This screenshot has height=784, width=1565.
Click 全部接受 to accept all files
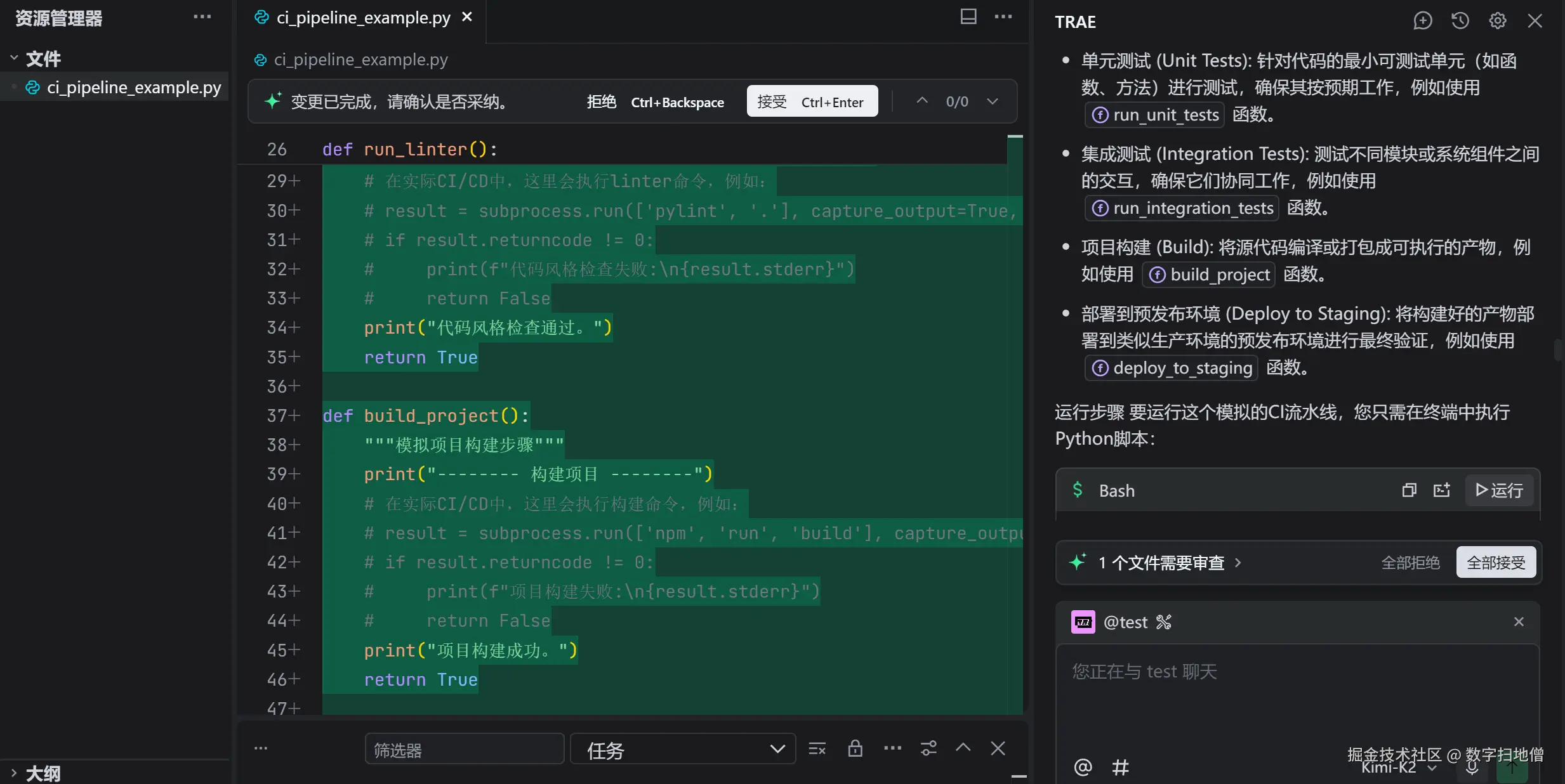(1495, 563)
